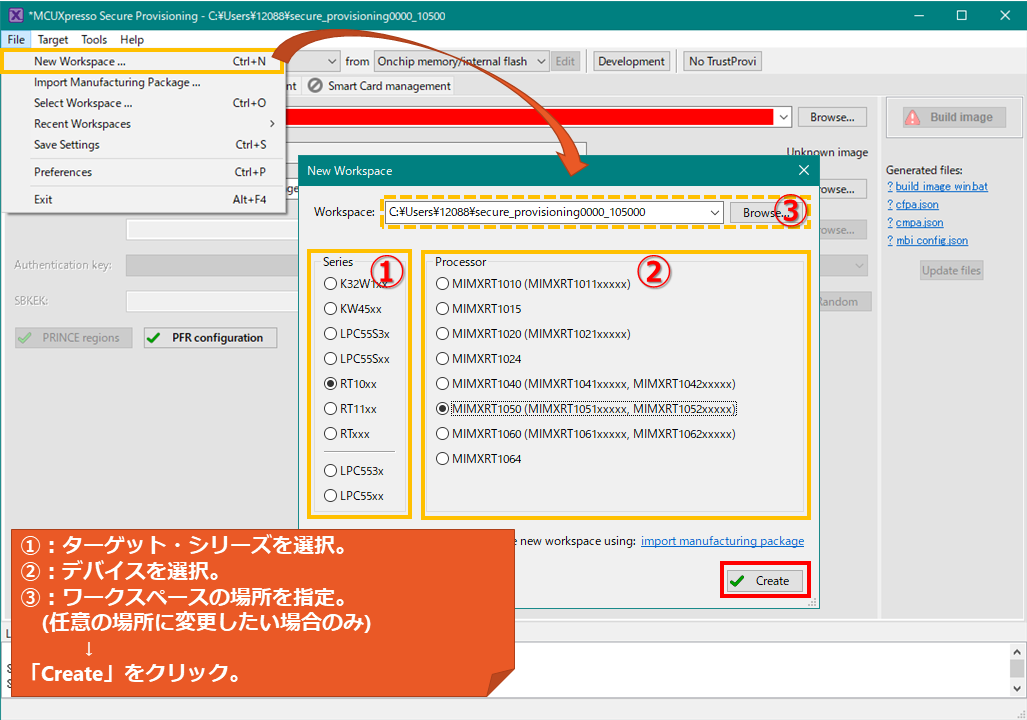Click the question mark beside mbi config.json
This screenshot has height=720, width=1027.
pos(890,241)
